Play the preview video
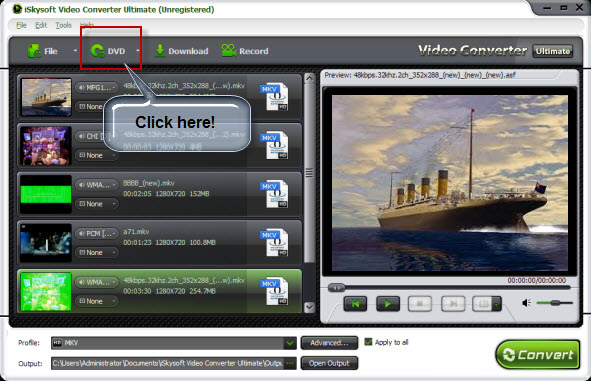The height and width of the screenshot is (381, 591). tap(388, 303)
